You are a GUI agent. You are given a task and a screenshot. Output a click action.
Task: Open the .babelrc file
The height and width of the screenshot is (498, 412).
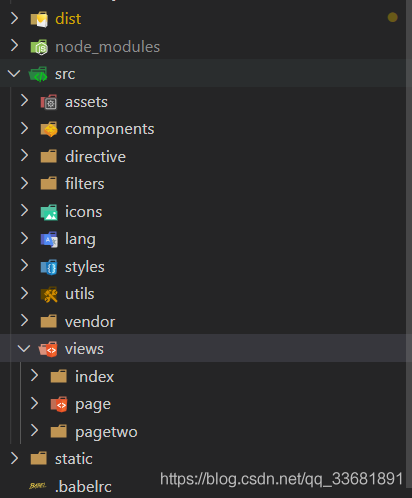click(x=83, y=487)
